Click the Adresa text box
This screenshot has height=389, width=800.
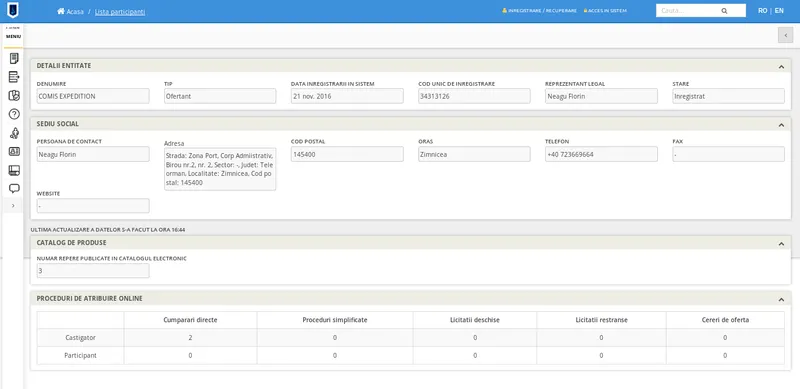click(x=220, y=169)
